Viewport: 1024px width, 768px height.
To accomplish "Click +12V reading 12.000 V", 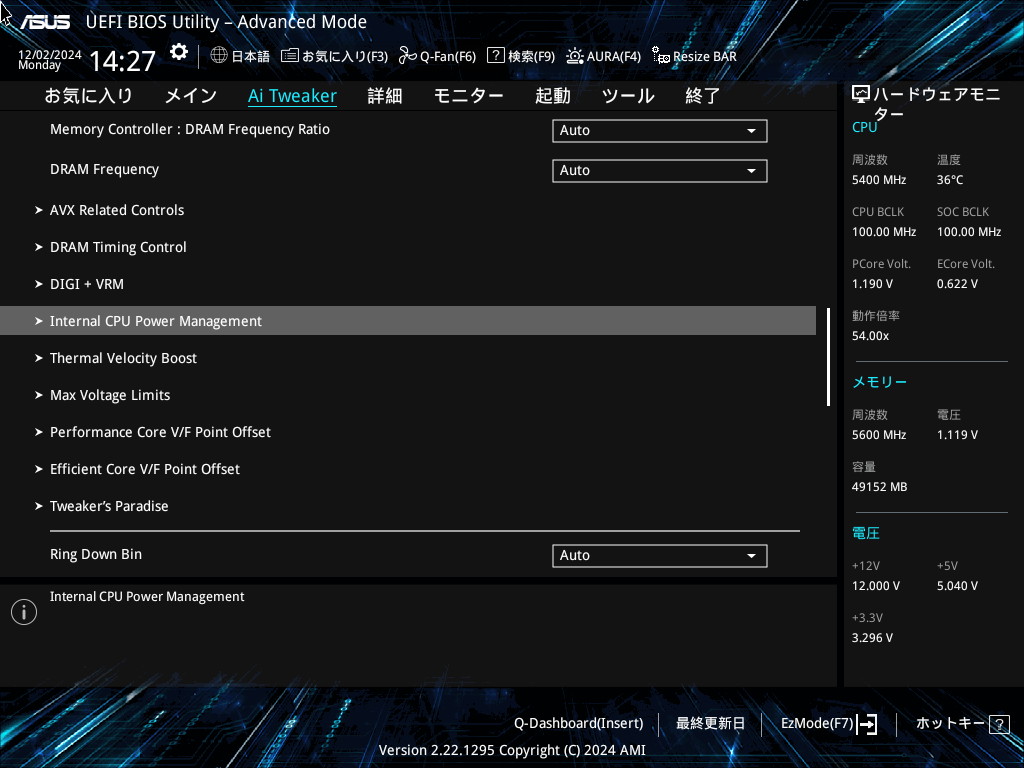I will tap(876, 586).
